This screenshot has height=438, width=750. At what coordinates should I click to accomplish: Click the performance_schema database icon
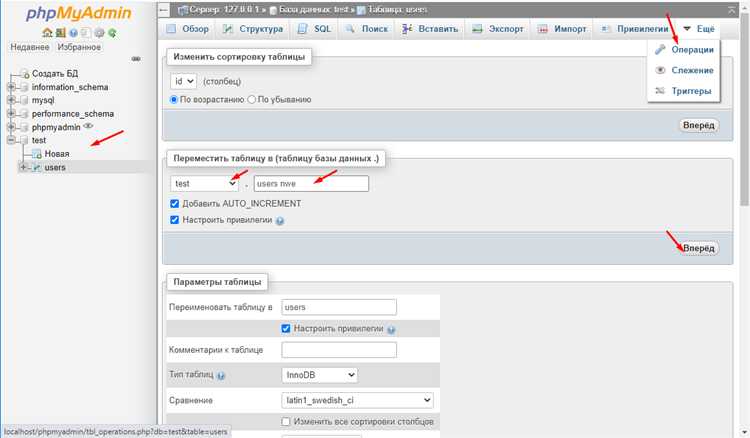point(25,114)
